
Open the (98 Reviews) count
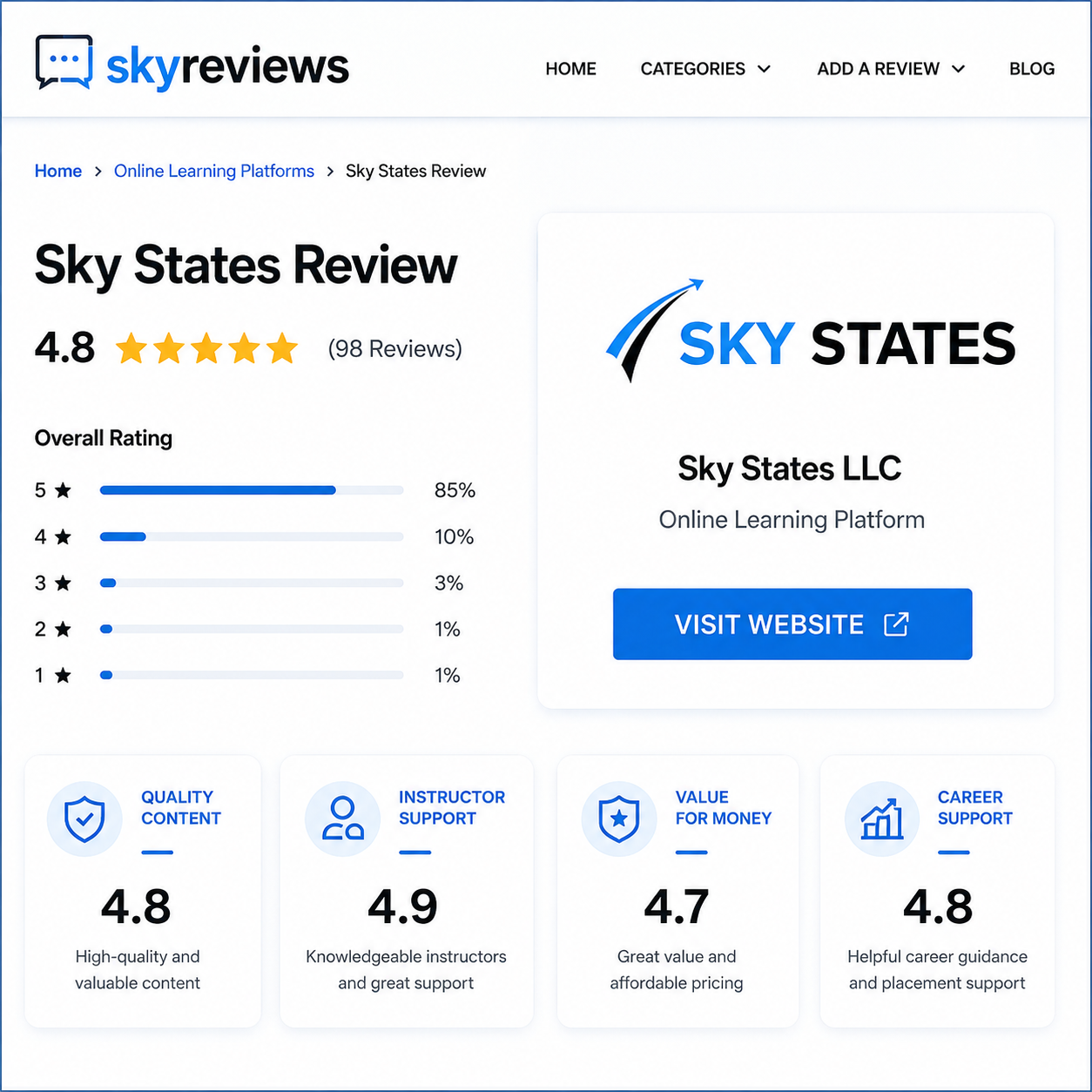pyautogui.click(x=394, y=348)
